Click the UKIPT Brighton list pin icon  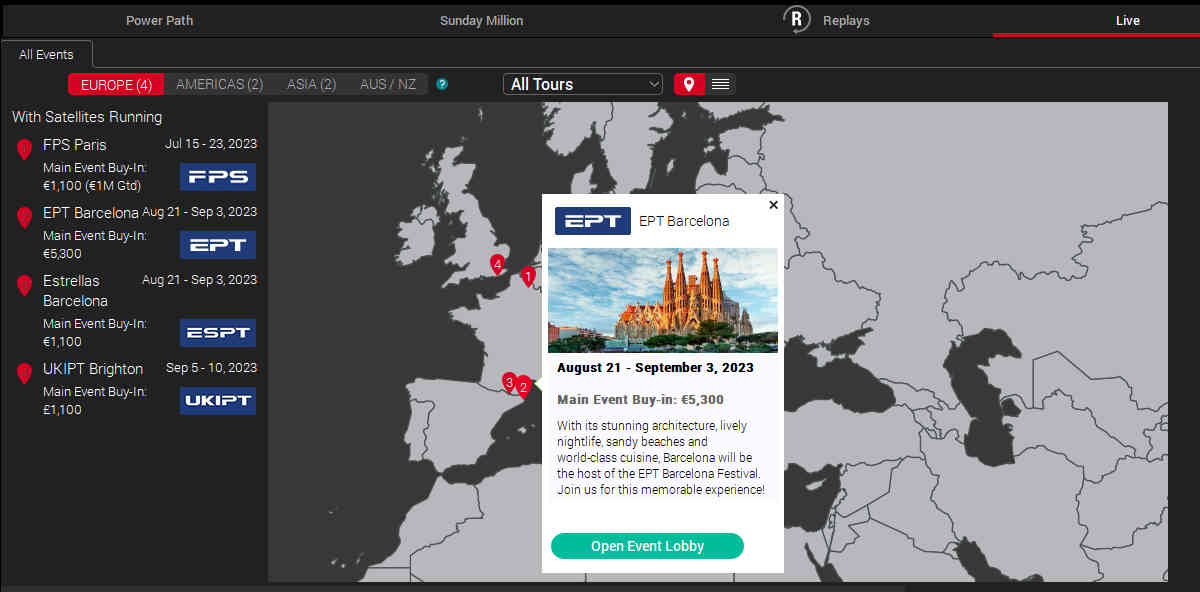point(25,374)
